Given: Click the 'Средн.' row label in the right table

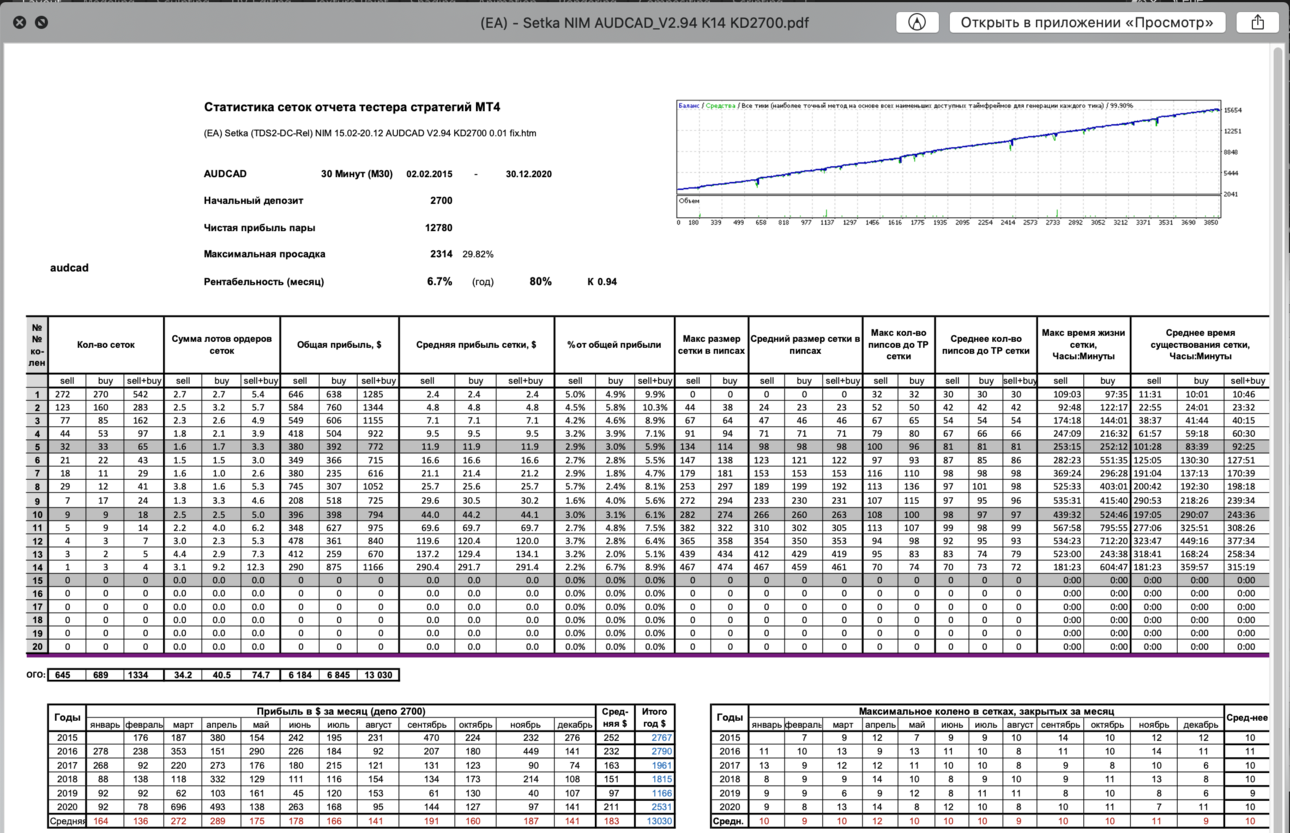Looking at the screenshot, I should coord(729,821).
